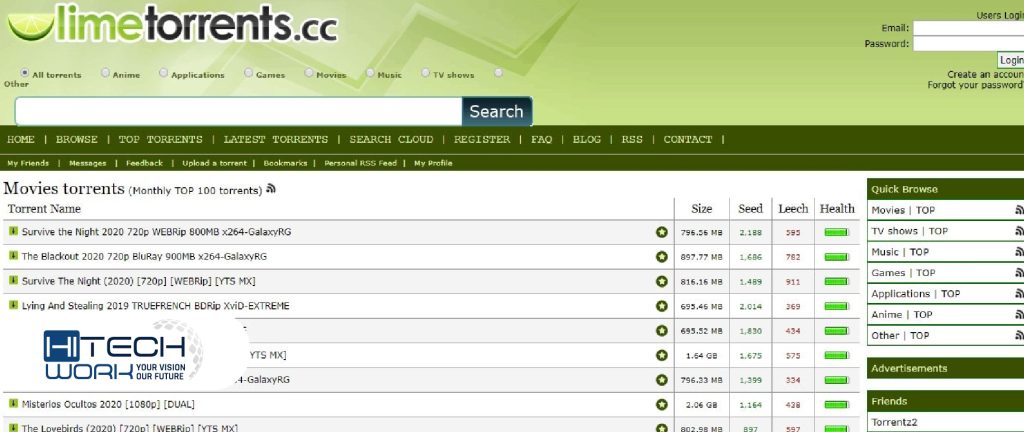Viewport: 1024px width, 432px height.
Task: Sort by the Size column header
Action: click(701, 209)
